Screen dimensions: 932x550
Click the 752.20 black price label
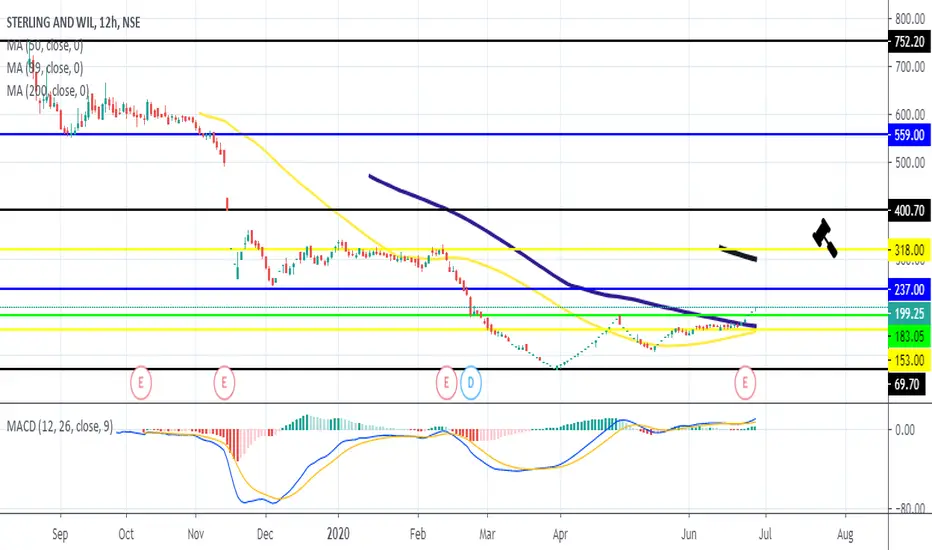(x=909, y=42)
